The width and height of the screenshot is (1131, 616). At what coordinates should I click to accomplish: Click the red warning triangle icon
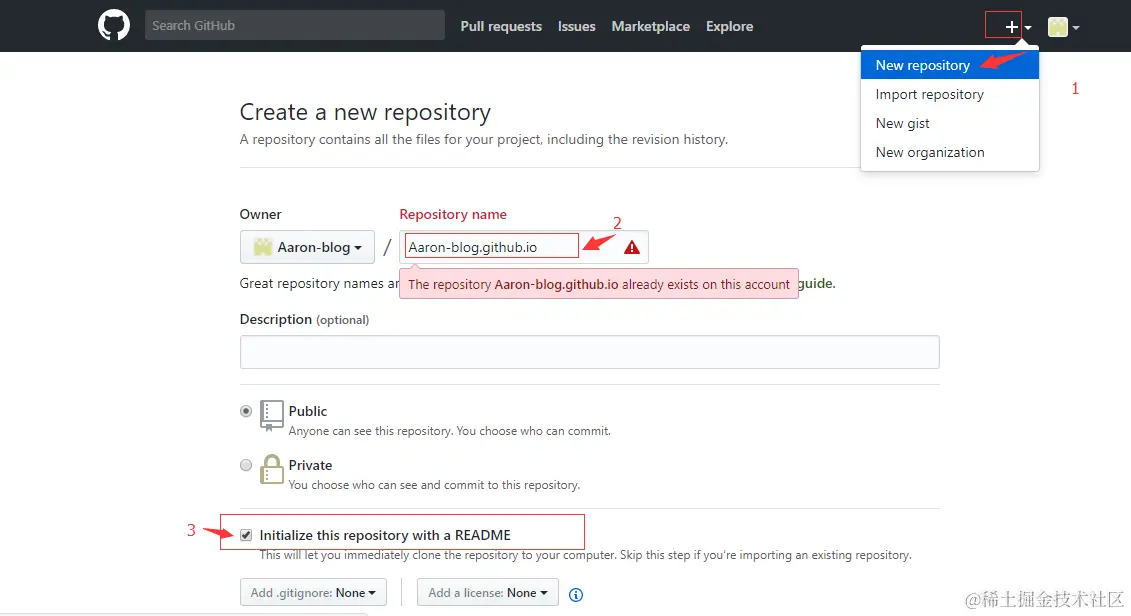pos(632,247)
